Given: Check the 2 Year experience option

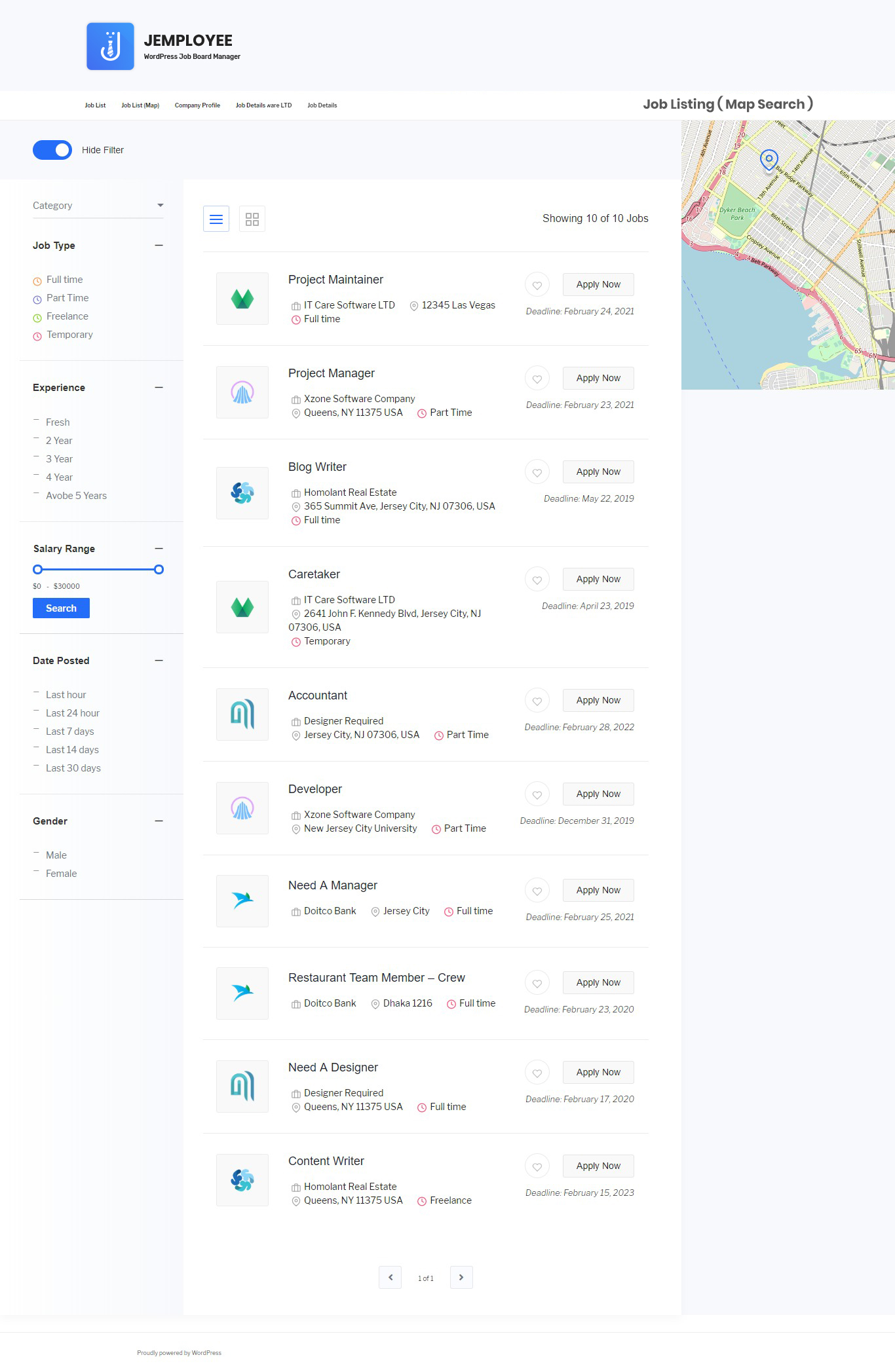Looking at the screenshot, I should point(52,441).
